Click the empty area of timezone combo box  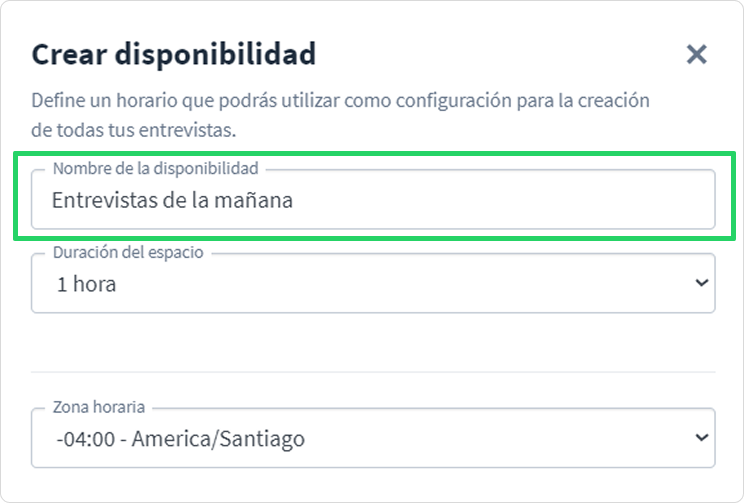(498, 439)
